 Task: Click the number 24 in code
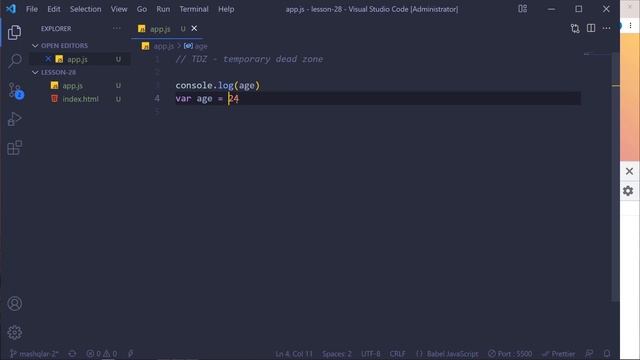tap(233, 98)
